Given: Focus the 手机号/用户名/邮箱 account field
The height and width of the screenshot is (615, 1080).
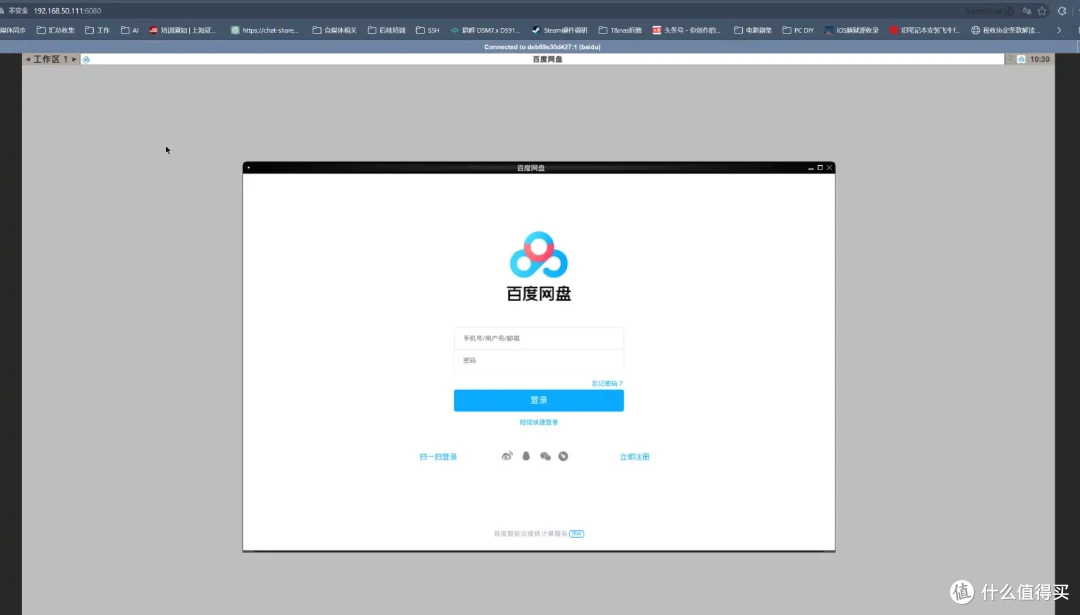Looking at the screenshot, I should click(539, 338).
